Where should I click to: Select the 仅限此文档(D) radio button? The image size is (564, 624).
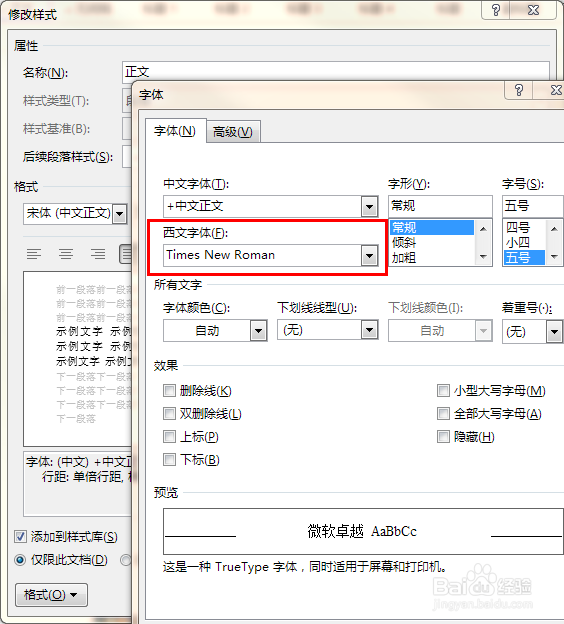point(20,560)
